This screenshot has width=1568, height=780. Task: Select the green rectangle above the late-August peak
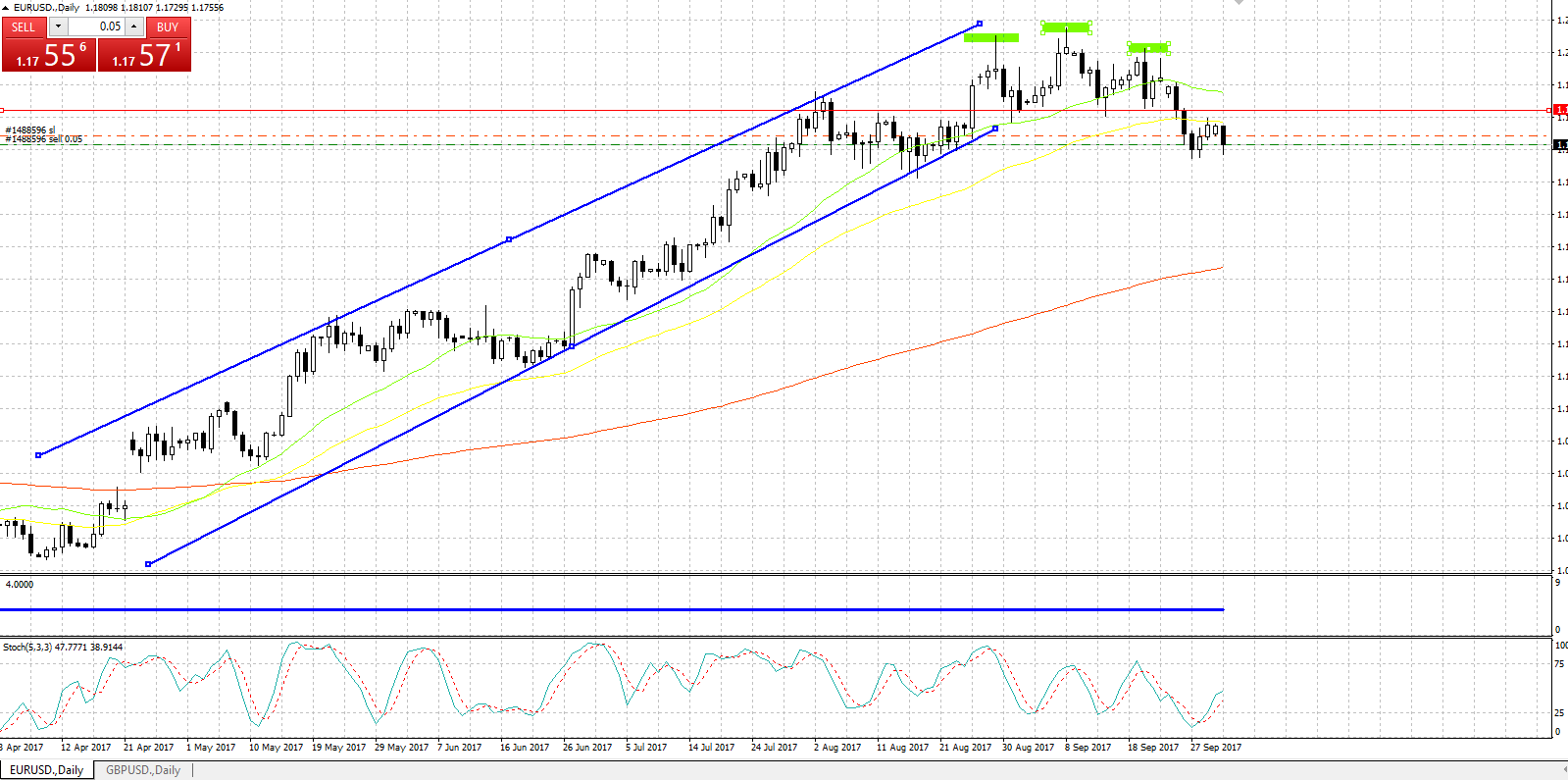991,38
